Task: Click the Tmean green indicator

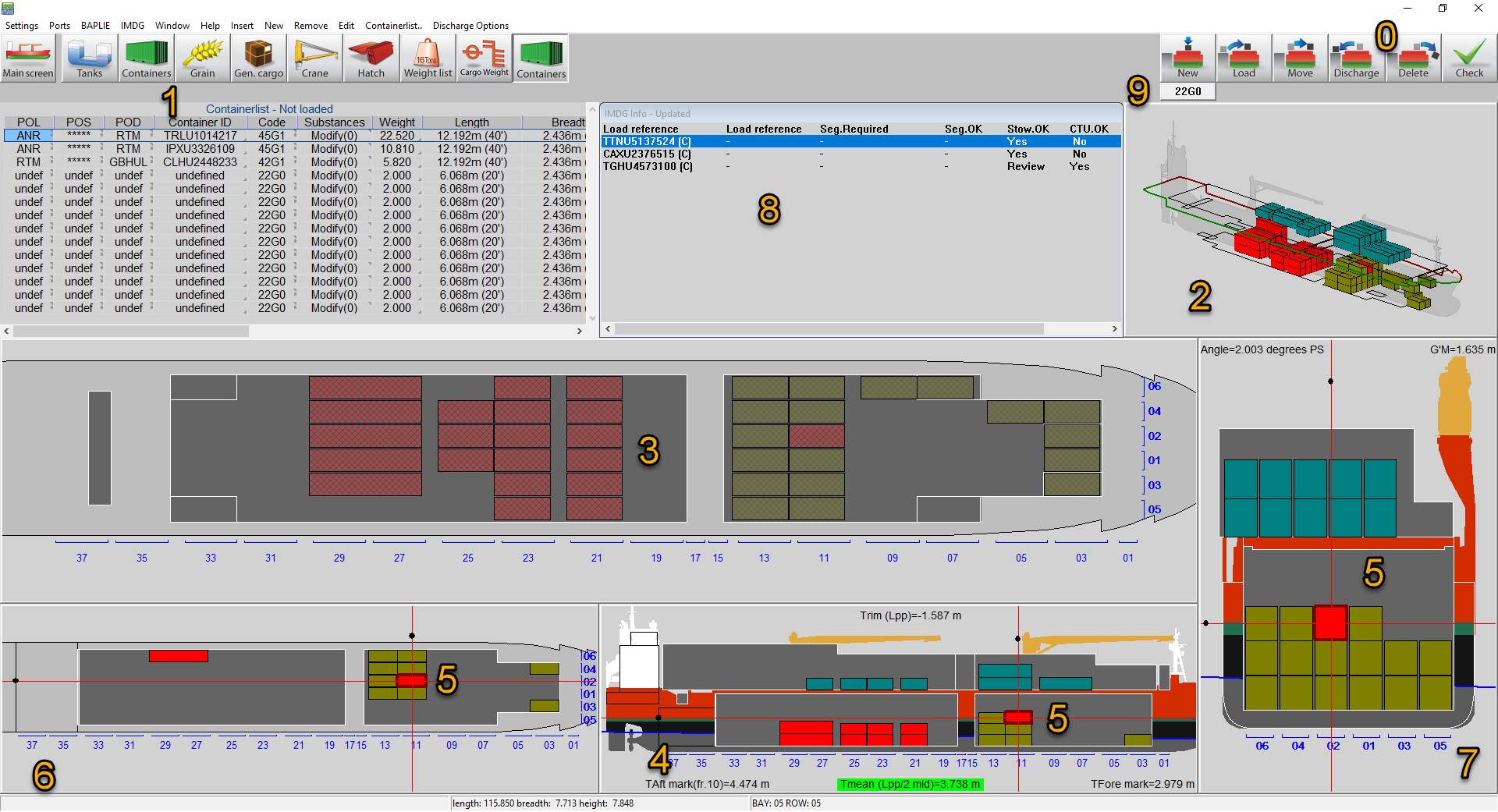Action: (911, 784)
